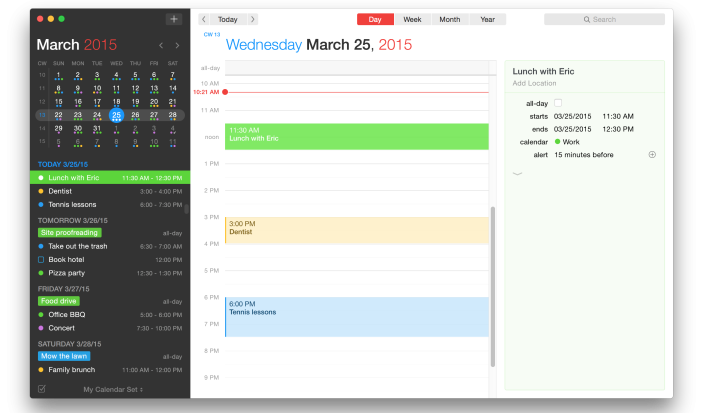This screenshot has height=413, width=703.
Task: Enable the all-day checkbox for Lunch with Eric
Action: click(558, 103)
